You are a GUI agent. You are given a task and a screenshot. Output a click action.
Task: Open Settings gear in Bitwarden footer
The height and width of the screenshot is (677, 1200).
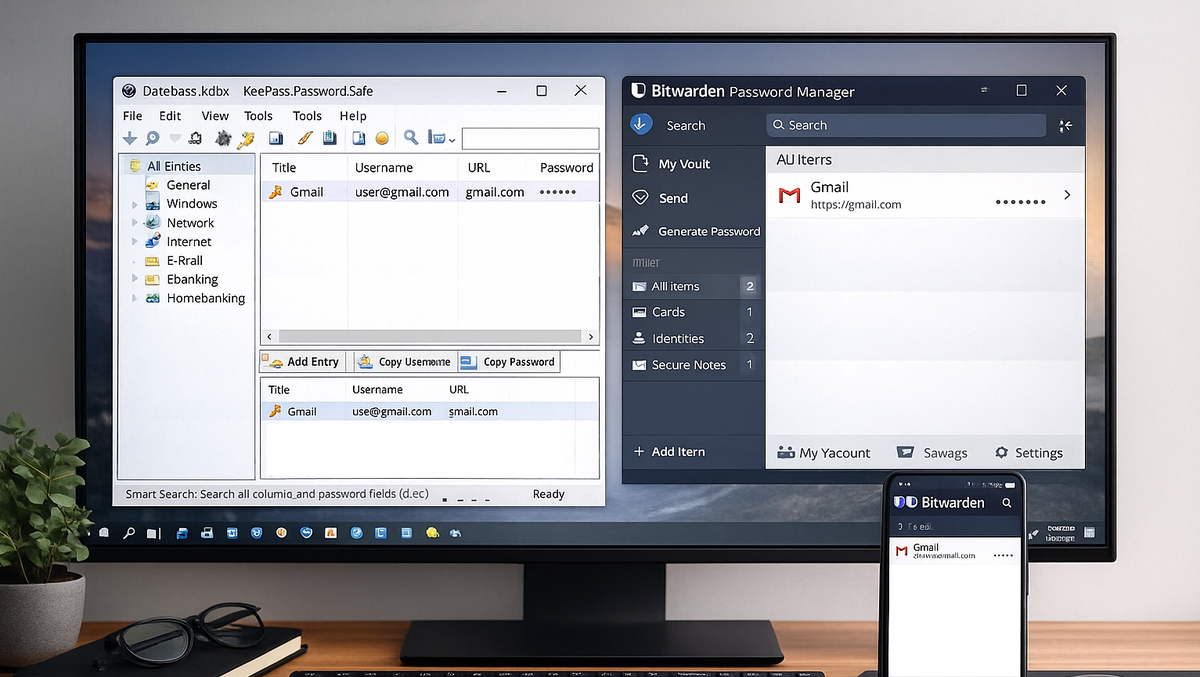1028,452
